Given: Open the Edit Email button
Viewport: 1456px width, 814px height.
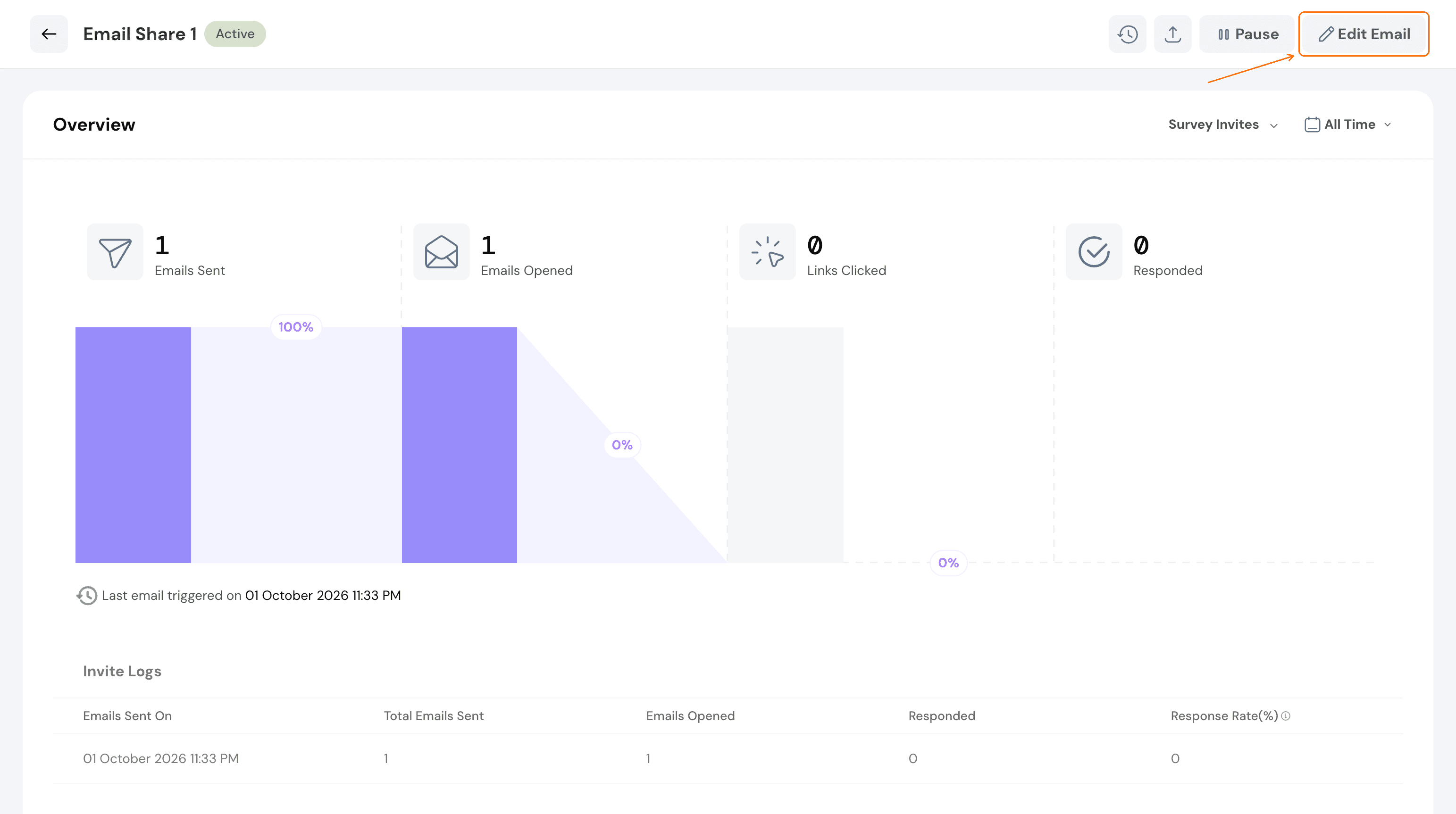Looking at the screenshot, I should click(1364, 34).
